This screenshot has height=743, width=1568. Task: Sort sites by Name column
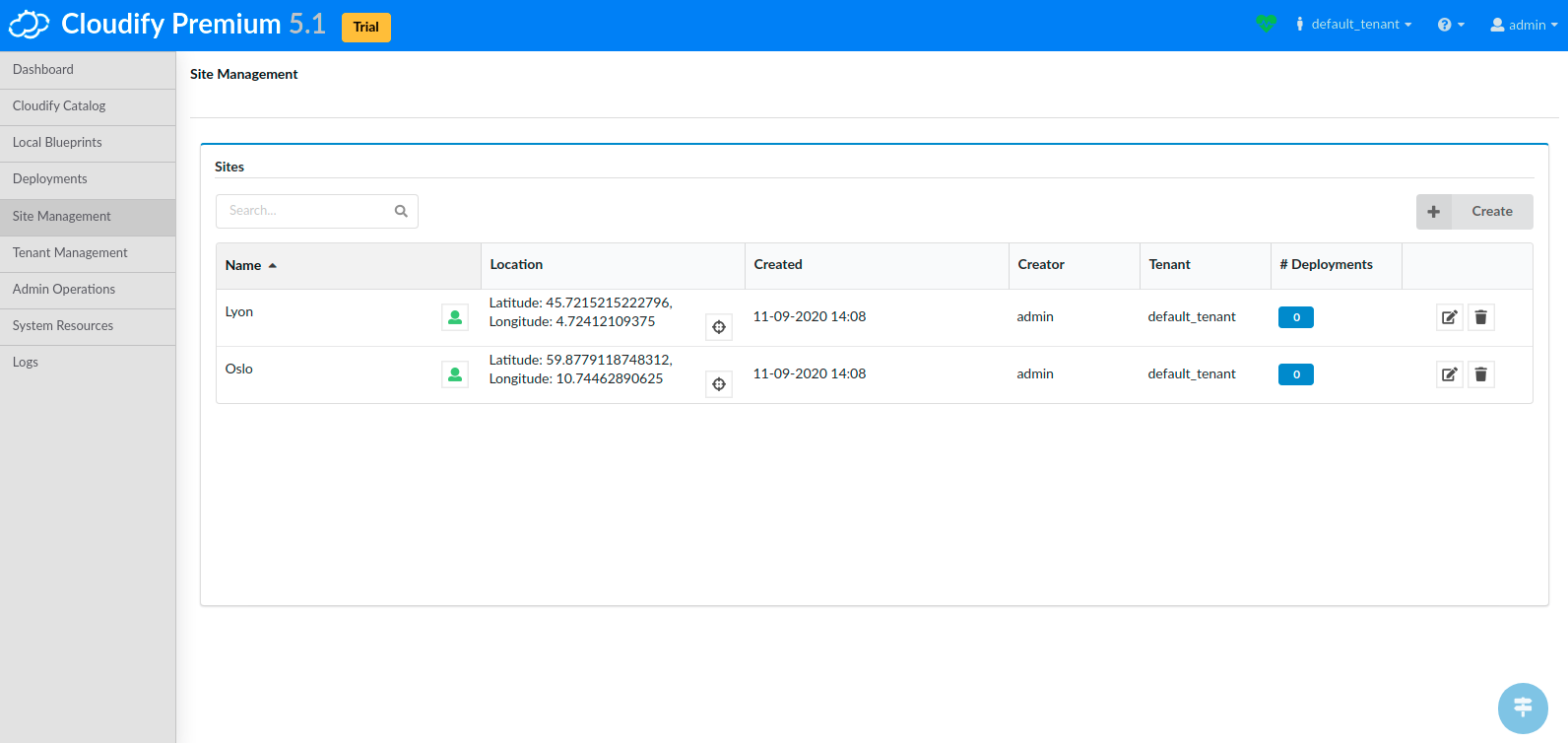coord(349,265)
